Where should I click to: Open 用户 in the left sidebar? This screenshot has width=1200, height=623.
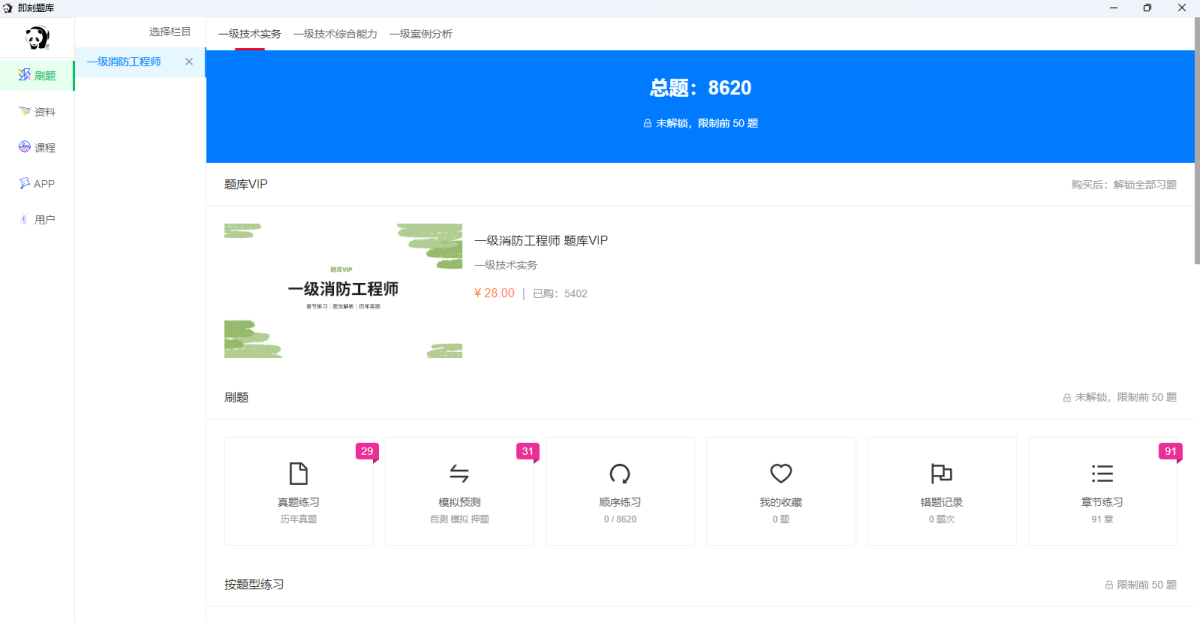pos(37,219)
